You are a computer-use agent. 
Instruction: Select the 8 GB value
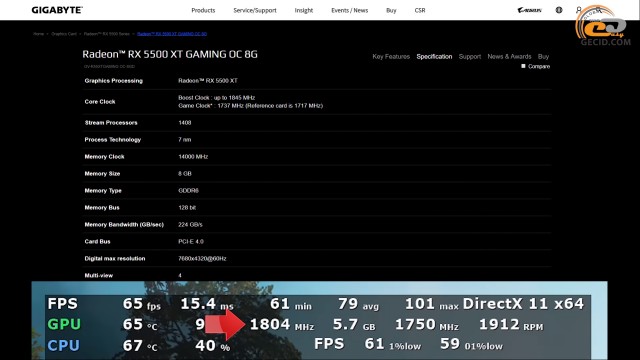pyautogui.click(x=184, y=173)
